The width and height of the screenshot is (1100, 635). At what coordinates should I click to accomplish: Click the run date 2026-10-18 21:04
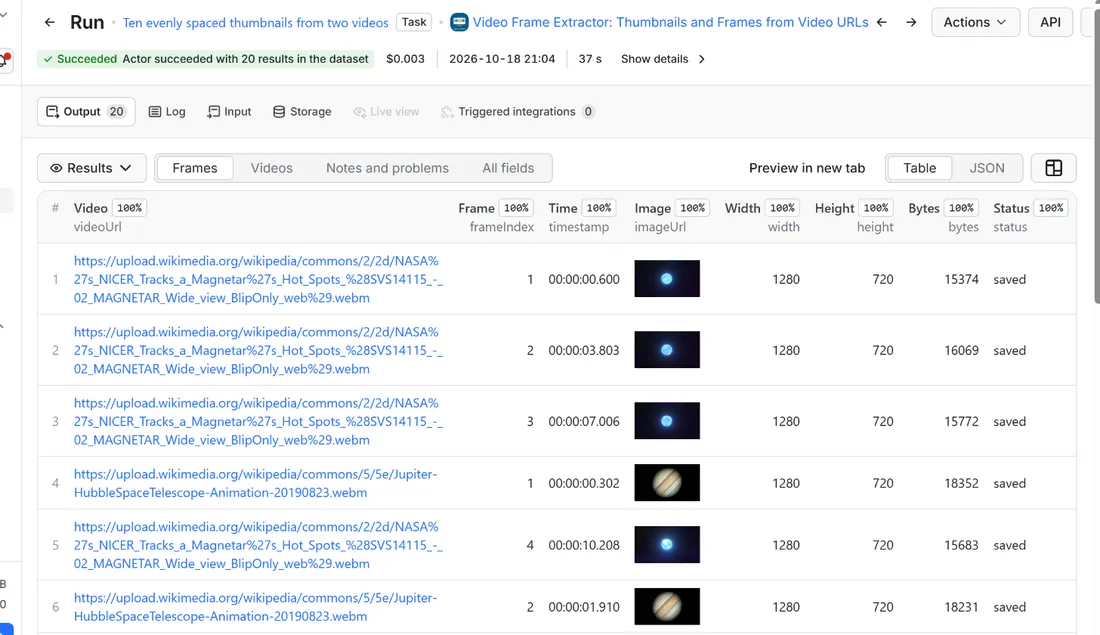pyautogui.click(x=502, y=59)
